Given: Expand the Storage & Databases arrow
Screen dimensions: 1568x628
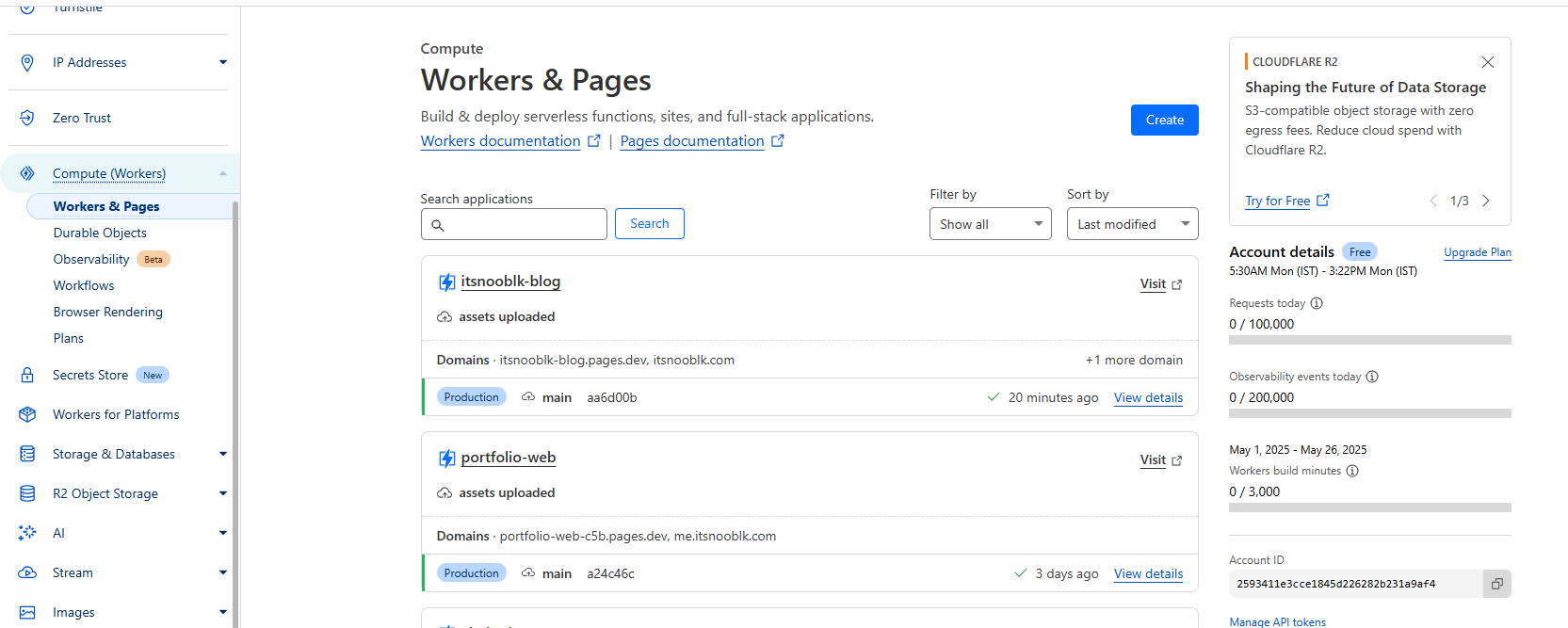Looking at the screenshot, I should pyautogui.click(x=223, y=454).
